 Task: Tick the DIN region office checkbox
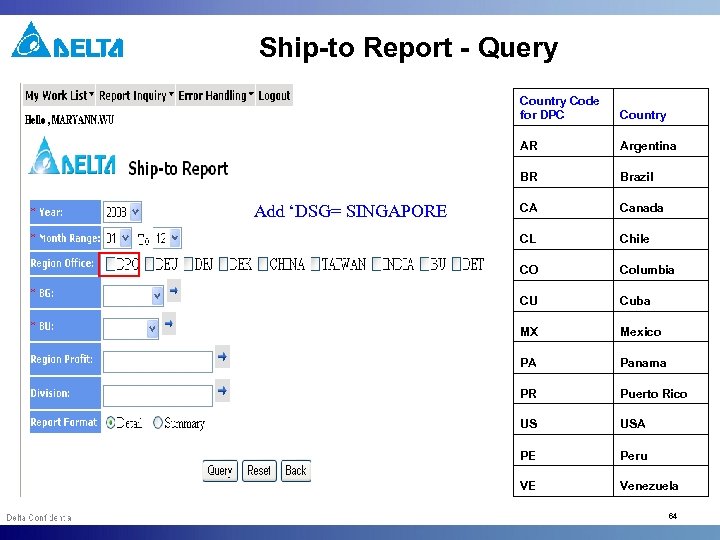pos(188,264)
